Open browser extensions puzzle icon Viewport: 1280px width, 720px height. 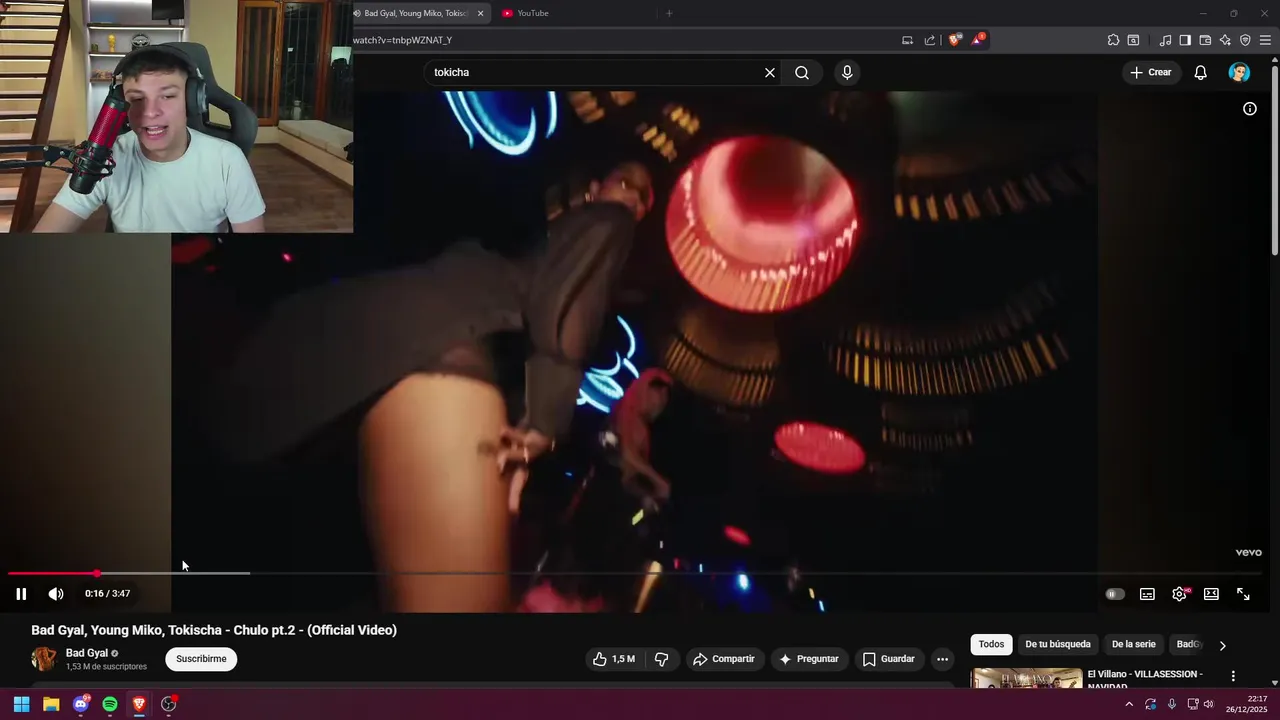coord(1113,40)
